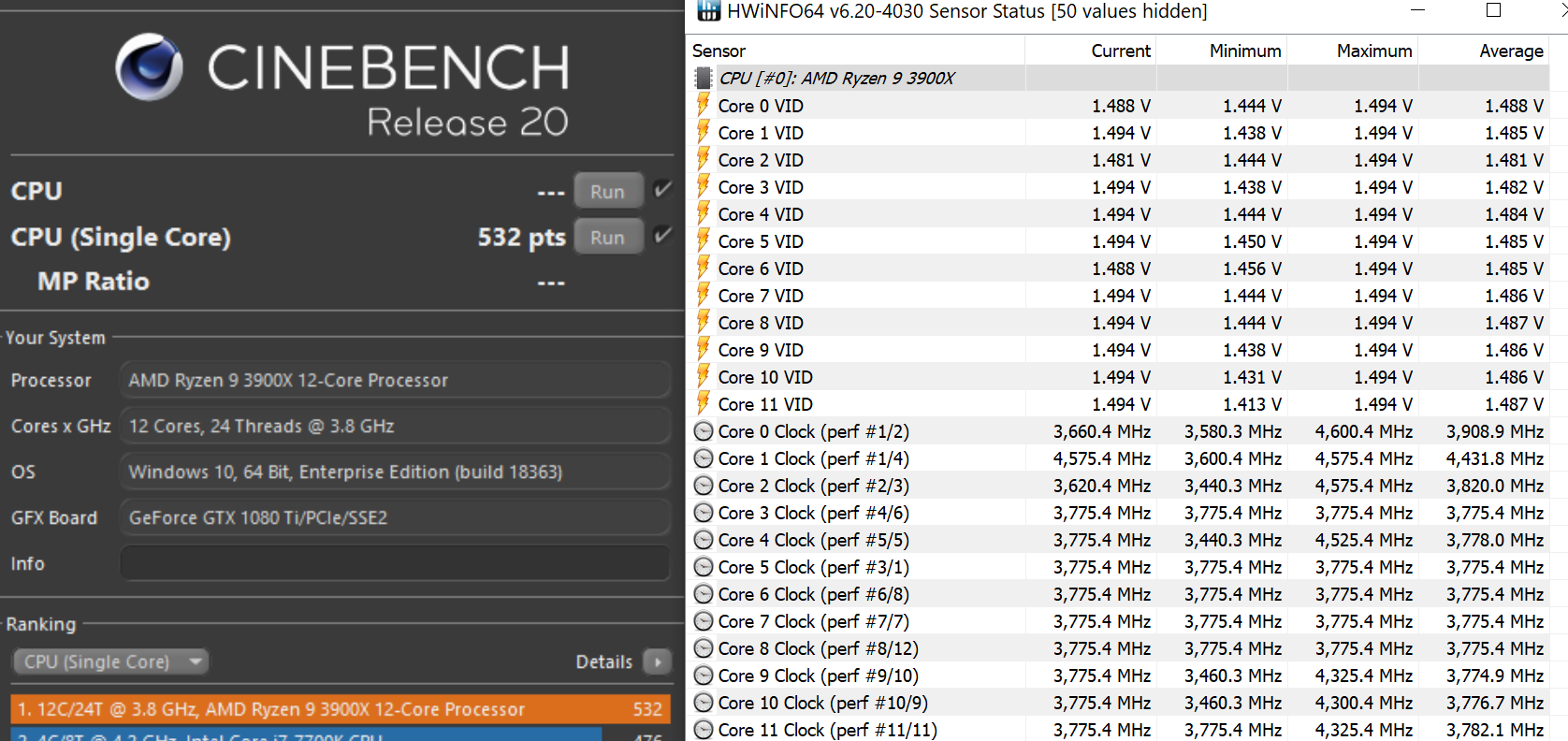Screen dimensions: 1568x741
Task: Click the Maximum column header
Action: [1353, 51]
